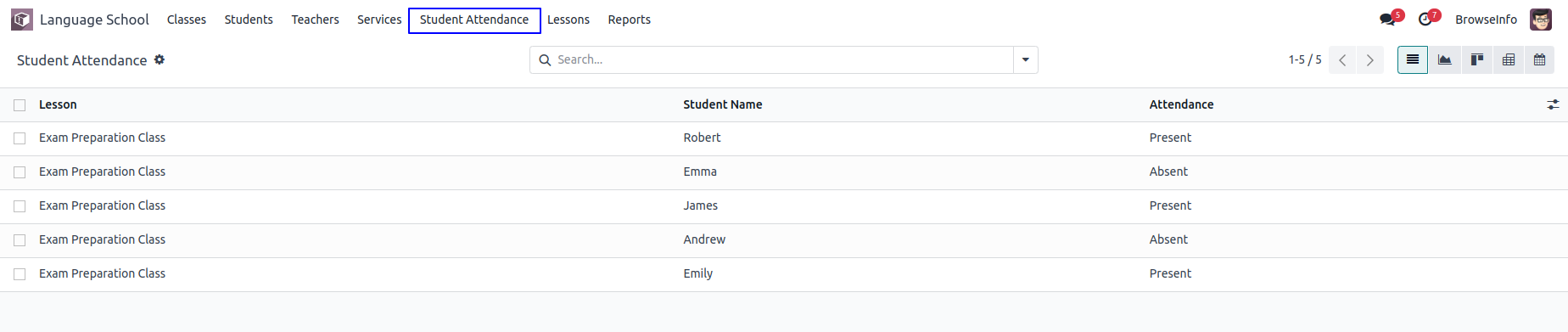
Task: Switch to kanban view
Action: click(1476, 59)
